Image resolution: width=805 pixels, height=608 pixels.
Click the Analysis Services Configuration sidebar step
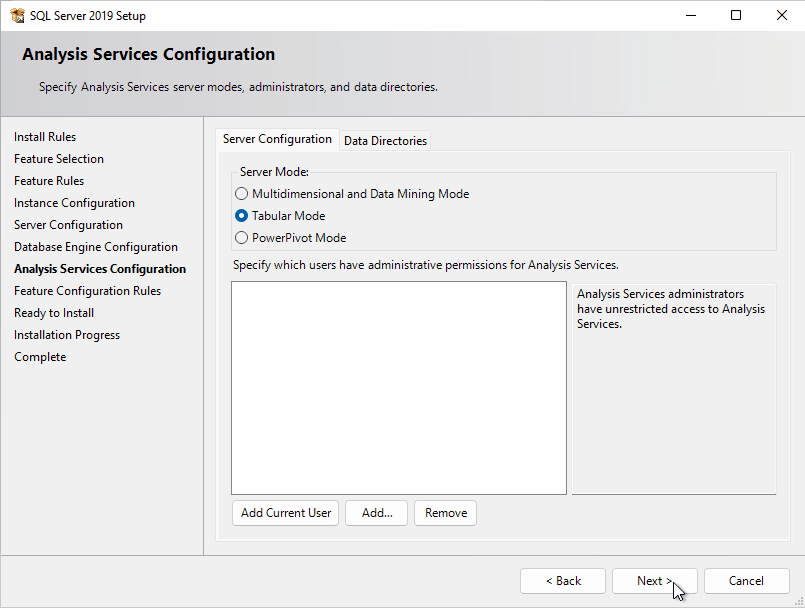pos(100,269)
